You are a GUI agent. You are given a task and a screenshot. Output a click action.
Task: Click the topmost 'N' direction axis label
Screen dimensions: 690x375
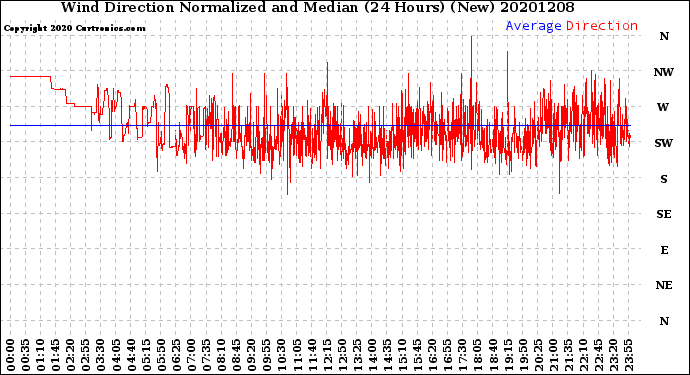pos(664,37)
